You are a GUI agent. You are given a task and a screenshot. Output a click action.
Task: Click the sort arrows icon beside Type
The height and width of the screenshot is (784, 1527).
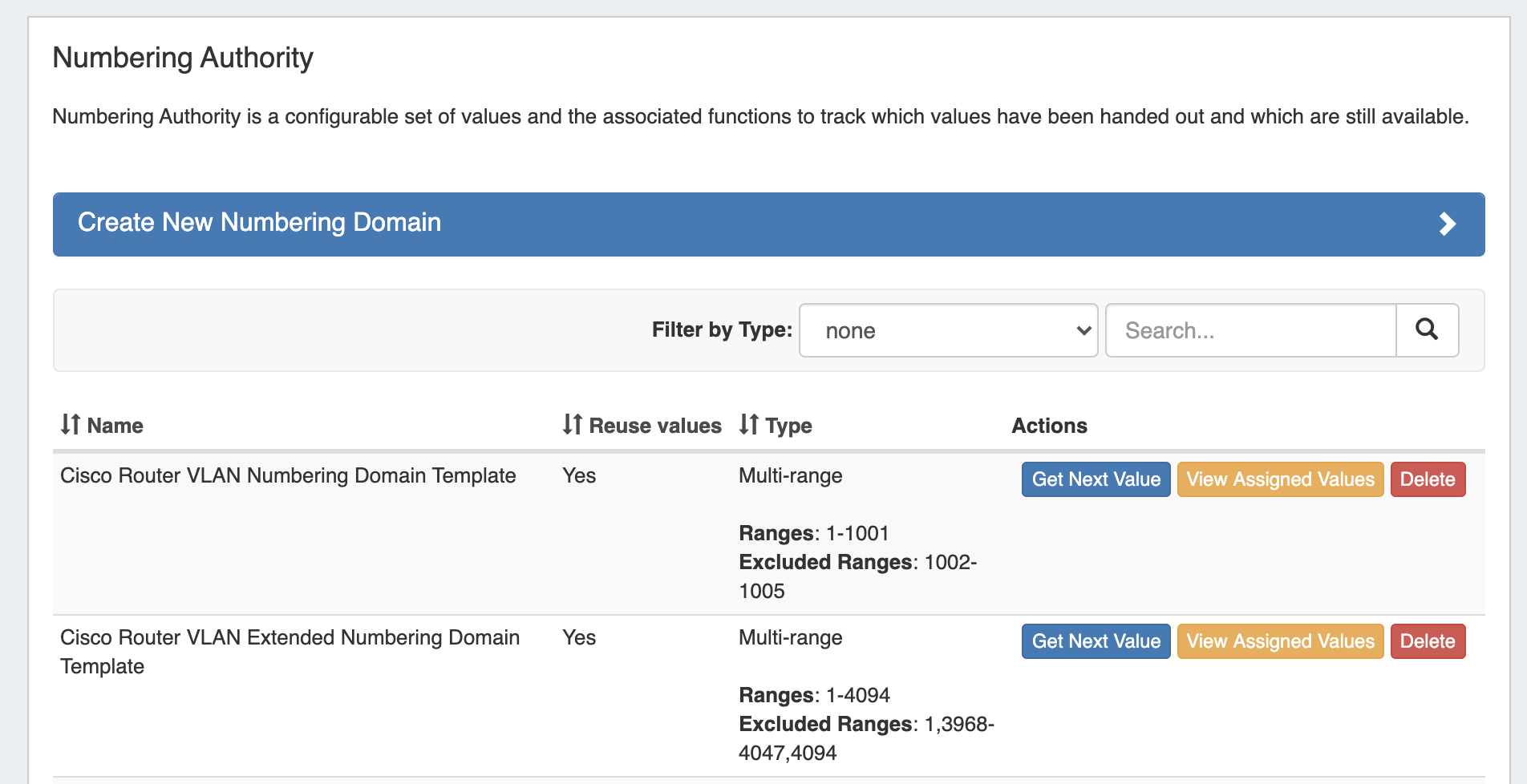[x=748, y=424]
